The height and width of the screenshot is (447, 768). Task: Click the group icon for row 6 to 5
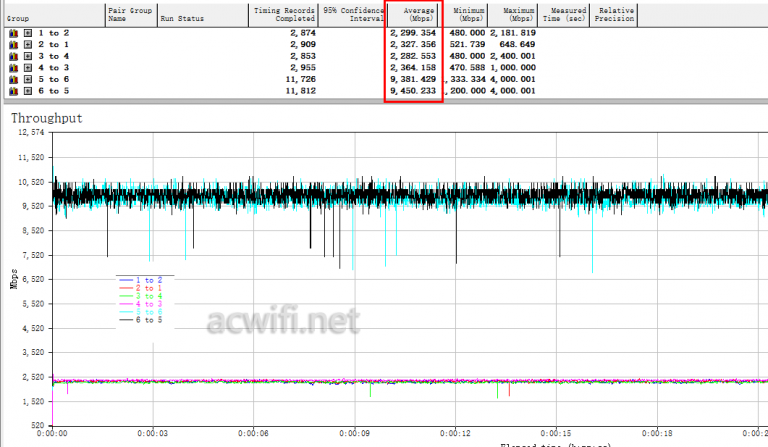[14, 91]
